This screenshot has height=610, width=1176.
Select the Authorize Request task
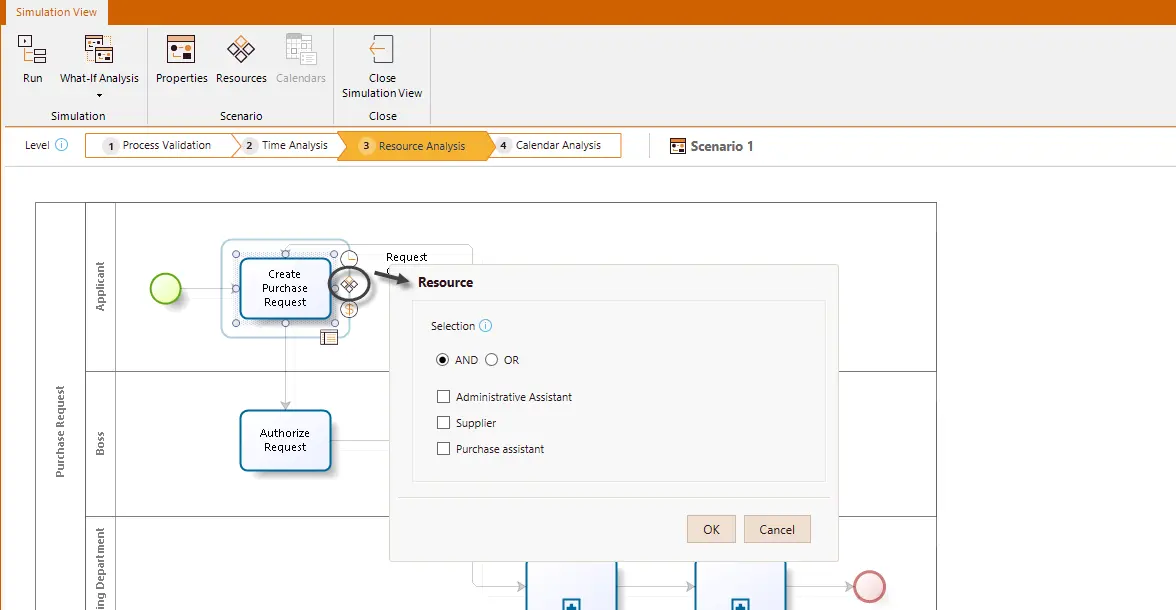pyautogui.click(x=285, y=440)
